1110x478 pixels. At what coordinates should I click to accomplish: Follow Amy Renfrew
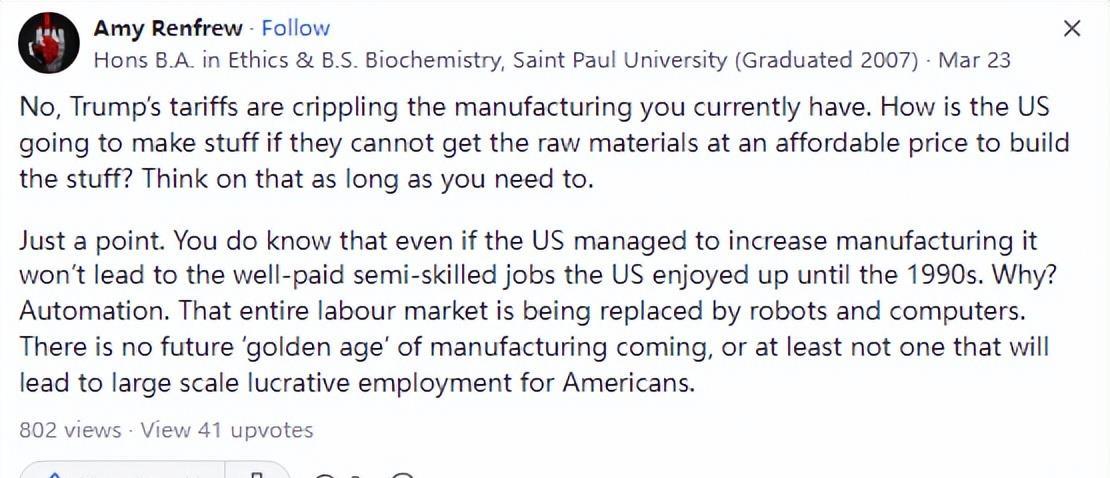[295, 28]
